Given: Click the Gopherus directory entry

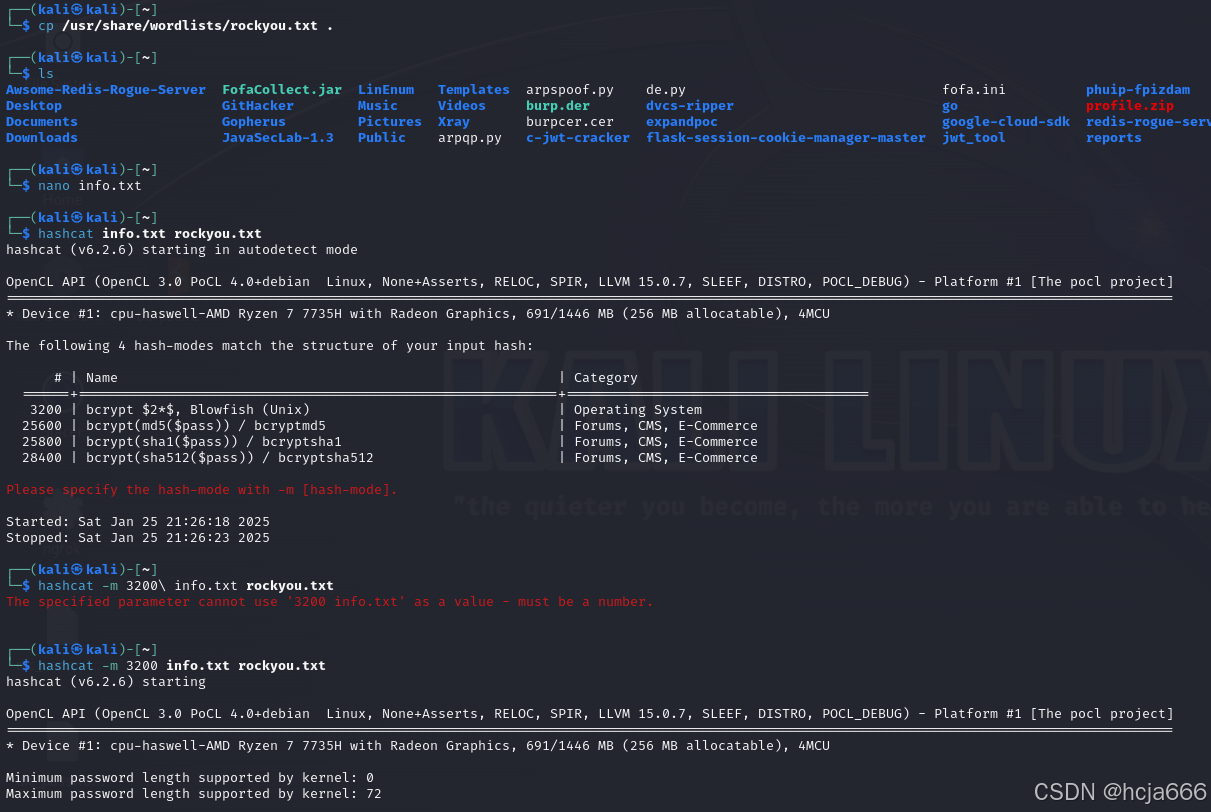Looking at the screenshot, I should [254, 122].
